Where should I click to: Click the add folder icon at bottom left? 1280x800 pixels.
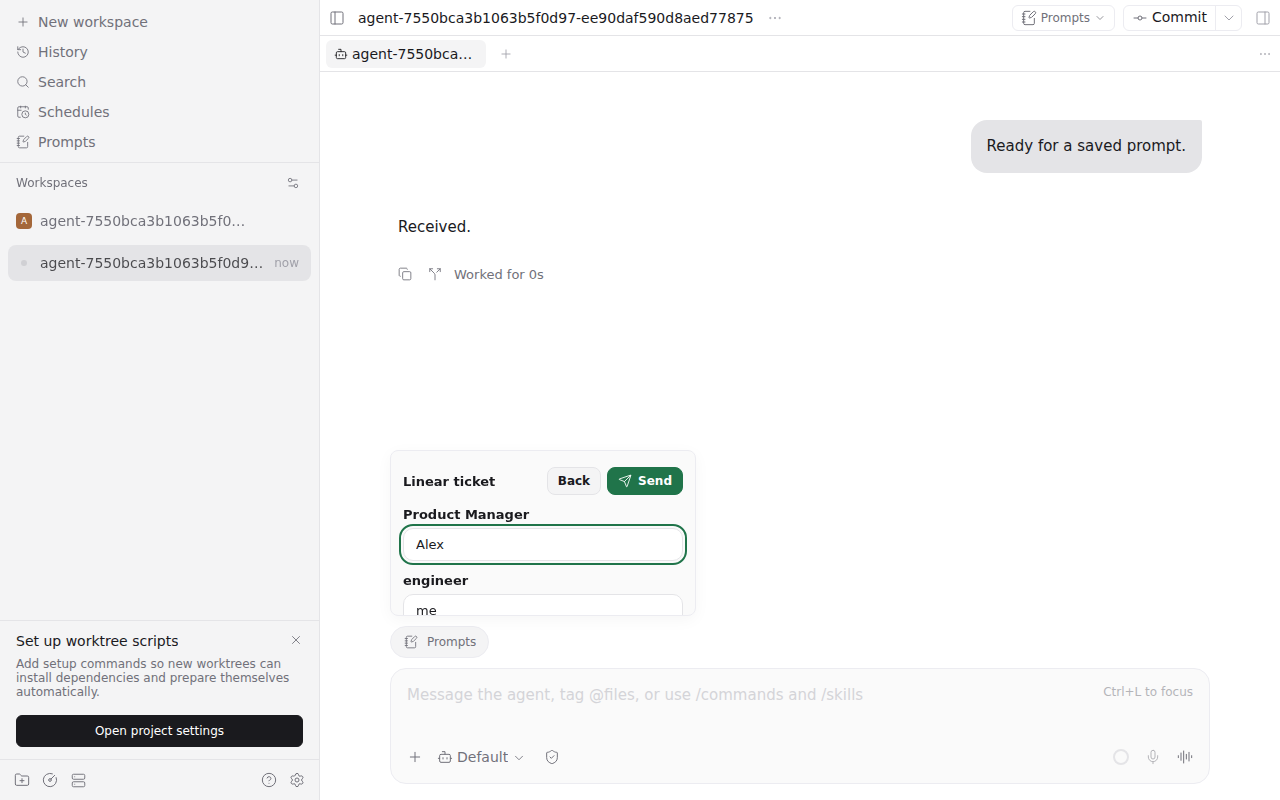coord(22,780)
